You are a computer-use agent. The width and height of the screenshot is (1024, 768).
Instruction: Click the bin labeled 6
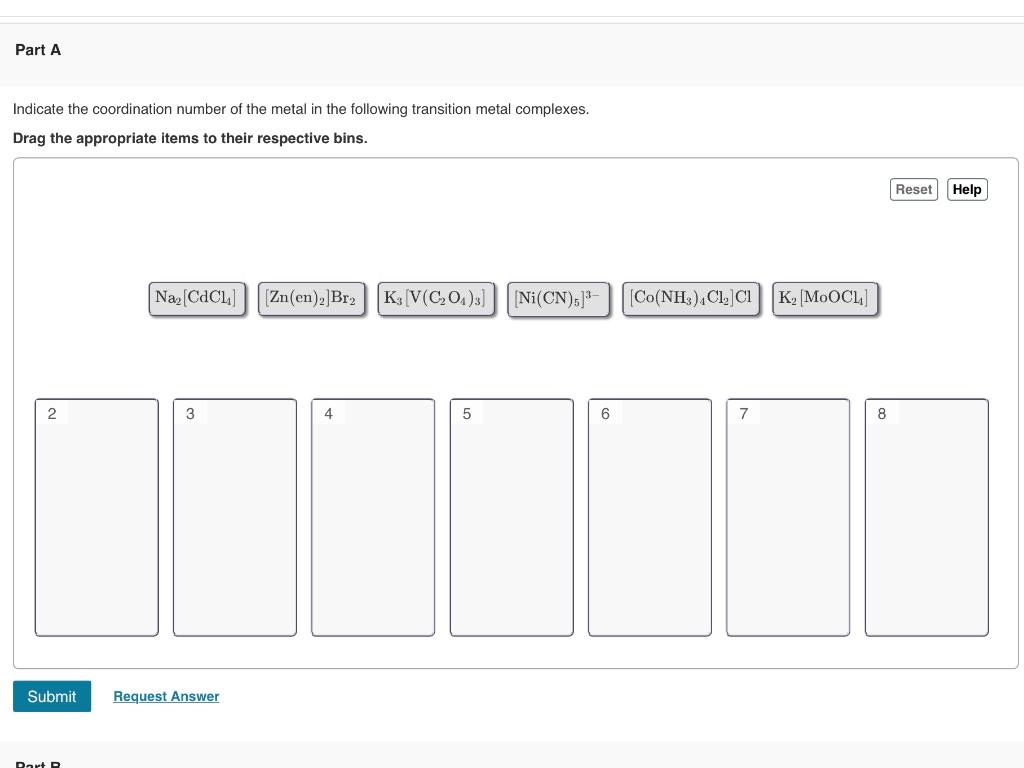649,516
